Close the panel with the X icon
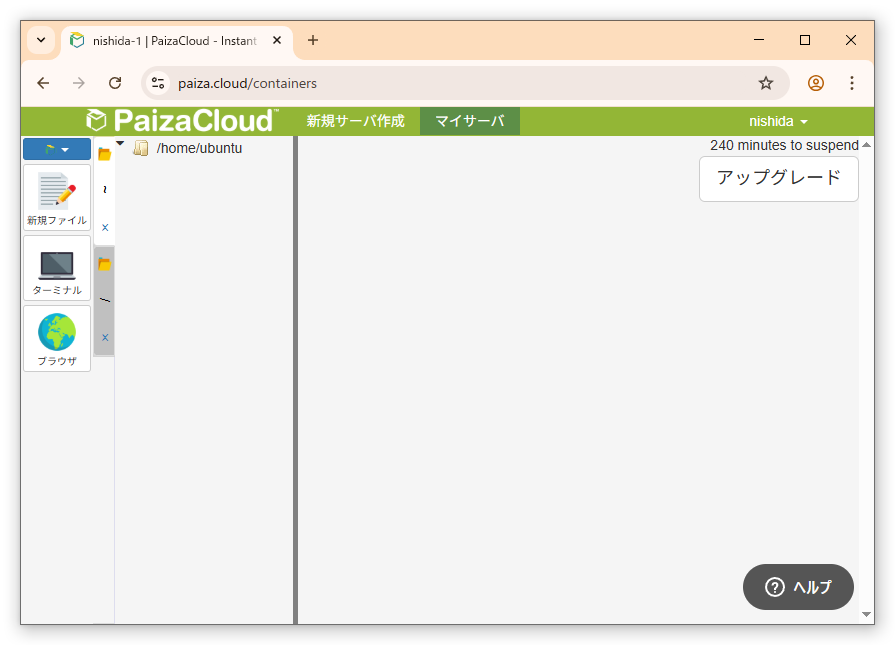This screenshot has width=895, height=645. (x=104, y=227)
